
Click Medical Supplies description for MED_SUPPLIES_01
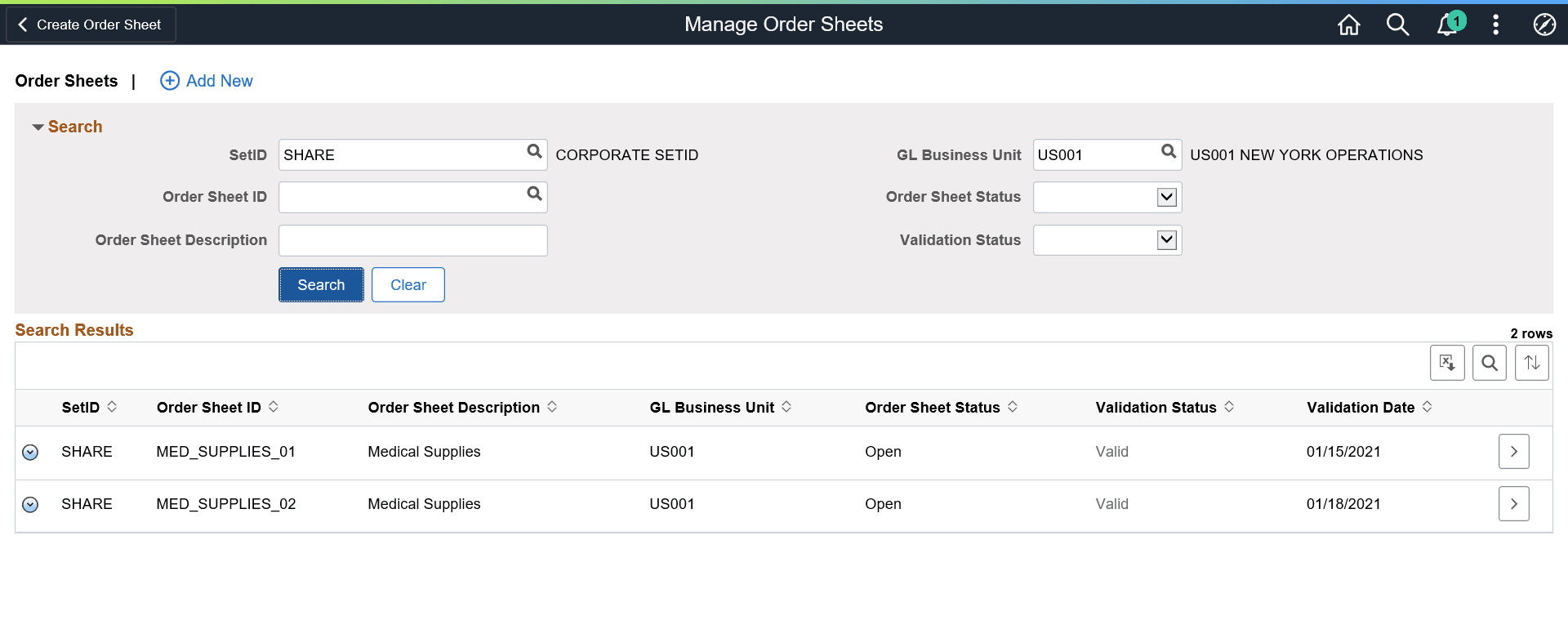424,452
